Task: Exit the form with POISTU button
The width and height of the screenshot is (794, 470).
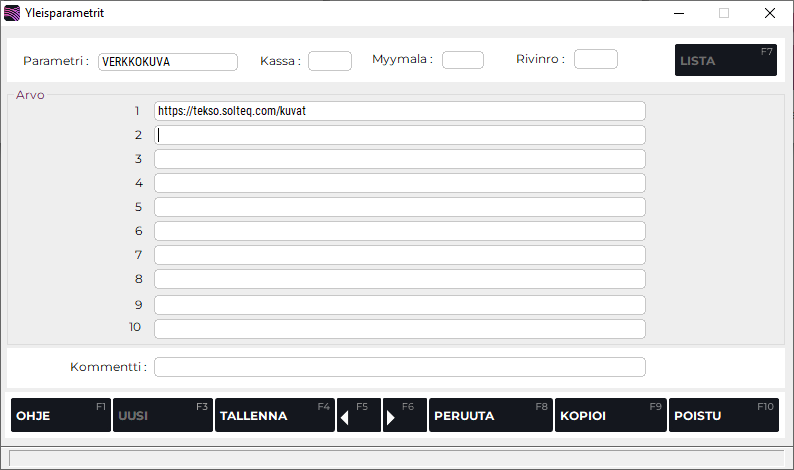Action: (723, 415)
